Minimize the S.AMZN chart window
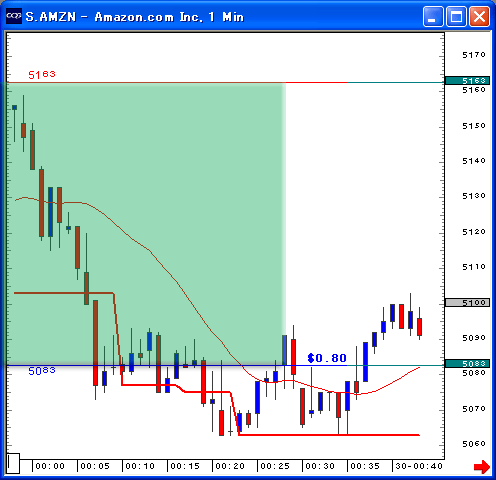The height and width of the screenshot is (480, 496). click(x=433, y=16)
